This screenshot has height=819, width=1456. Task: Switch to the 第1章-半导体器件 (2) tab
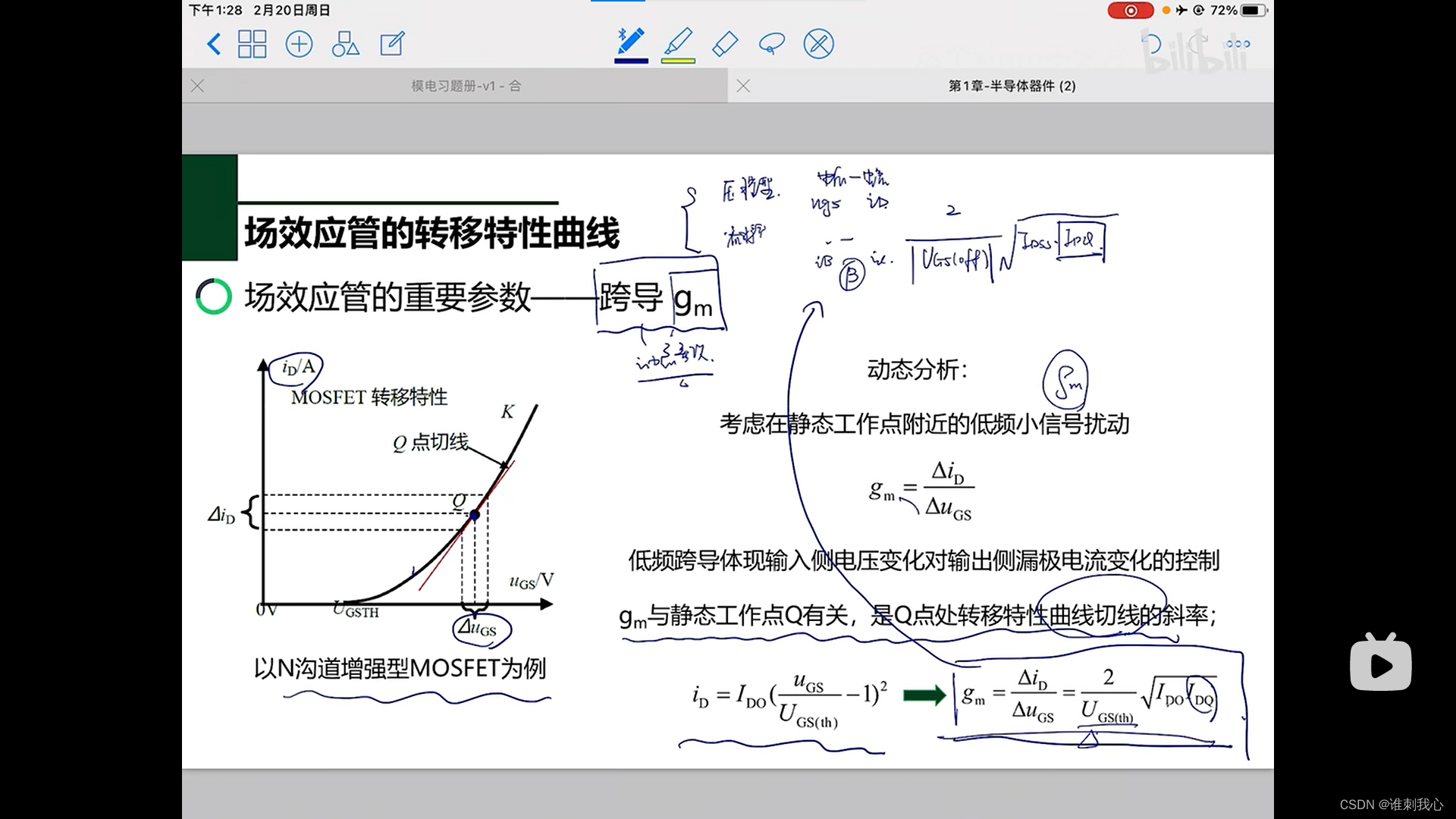(x=1012, y=86)
